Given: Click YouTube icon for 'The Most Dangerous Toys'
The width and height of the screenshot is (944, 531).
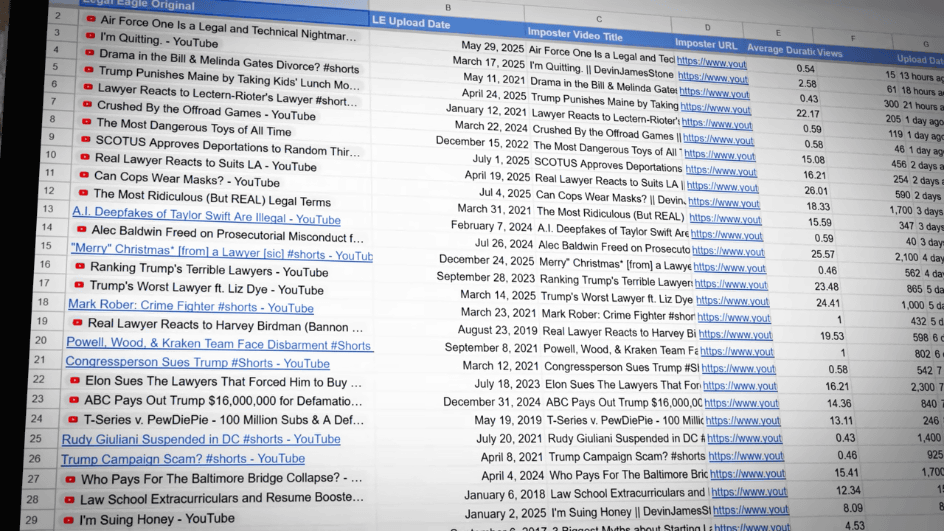Looking at the screenshot, I should click(x=86, y=124).
